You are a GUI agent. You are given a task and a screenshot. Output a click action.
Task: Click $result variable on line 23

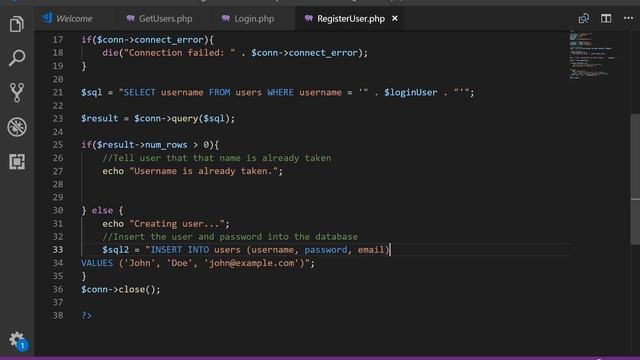coord(99,118)
